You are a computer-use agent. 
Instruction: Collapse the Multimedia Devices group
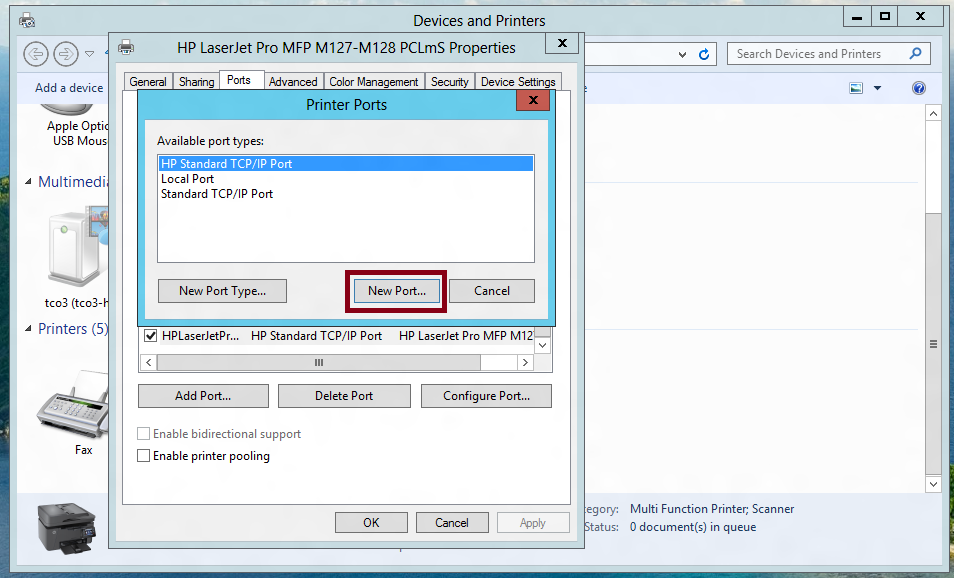[28, 181]
